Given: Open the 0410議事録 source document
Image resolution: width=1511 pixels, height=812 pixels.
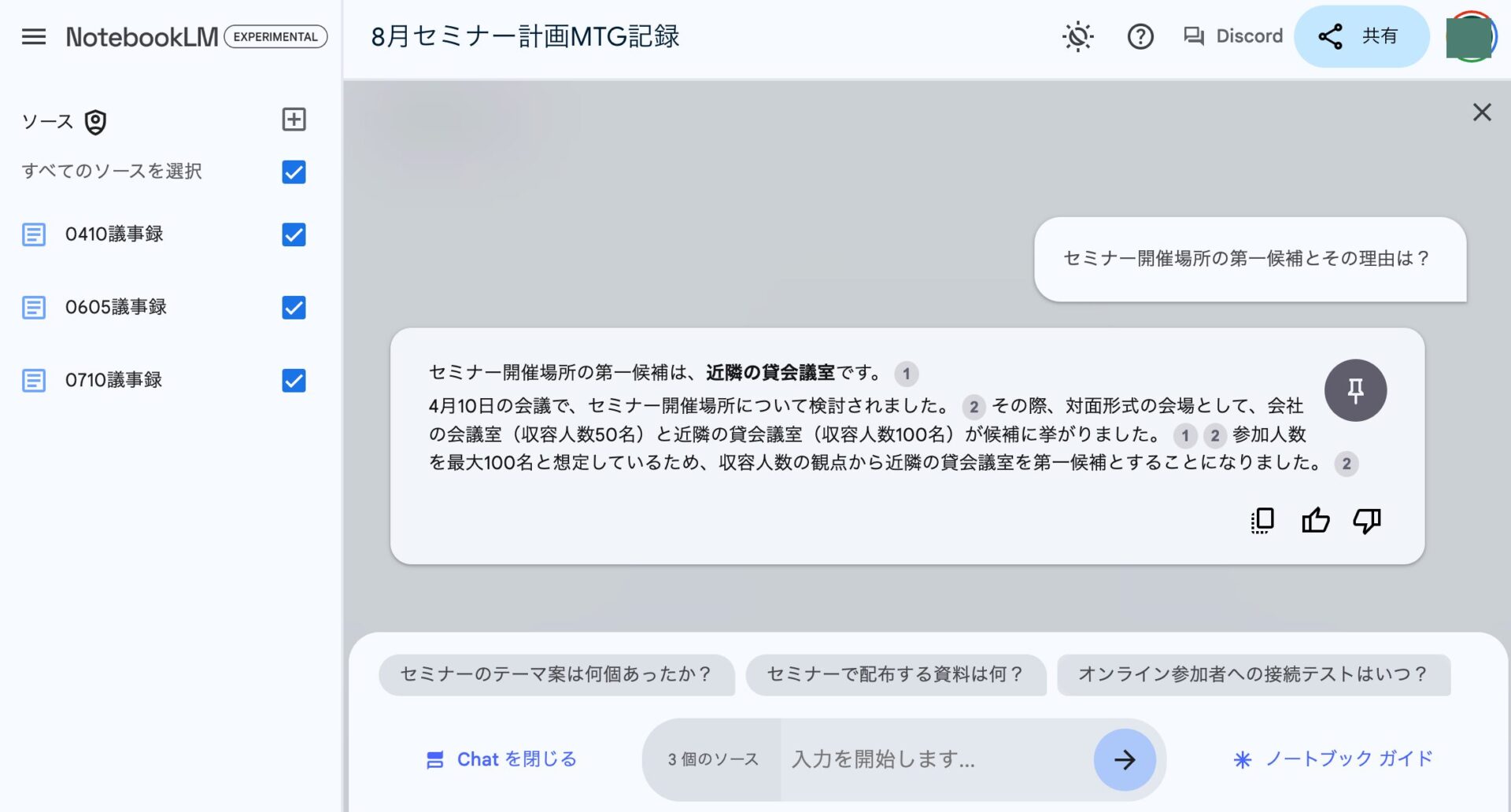Looking at the screenshot, I should point(114,234).
